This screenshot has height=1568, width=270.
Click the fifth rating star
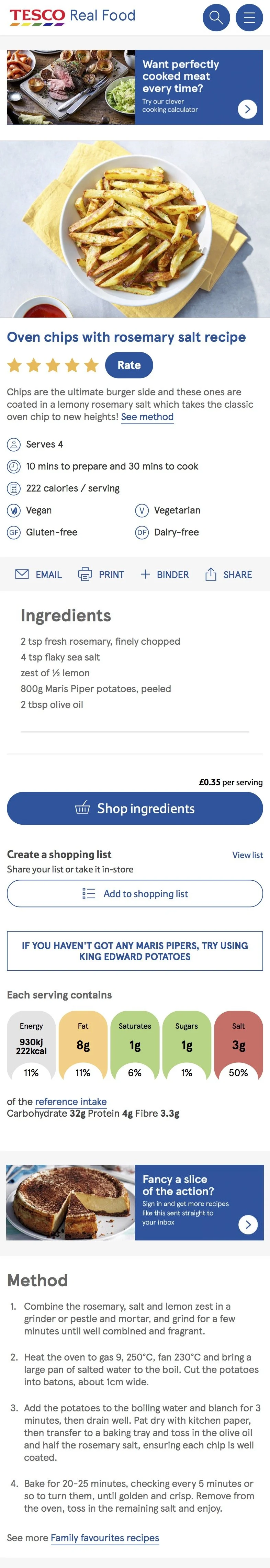click(x=91, y=365)
